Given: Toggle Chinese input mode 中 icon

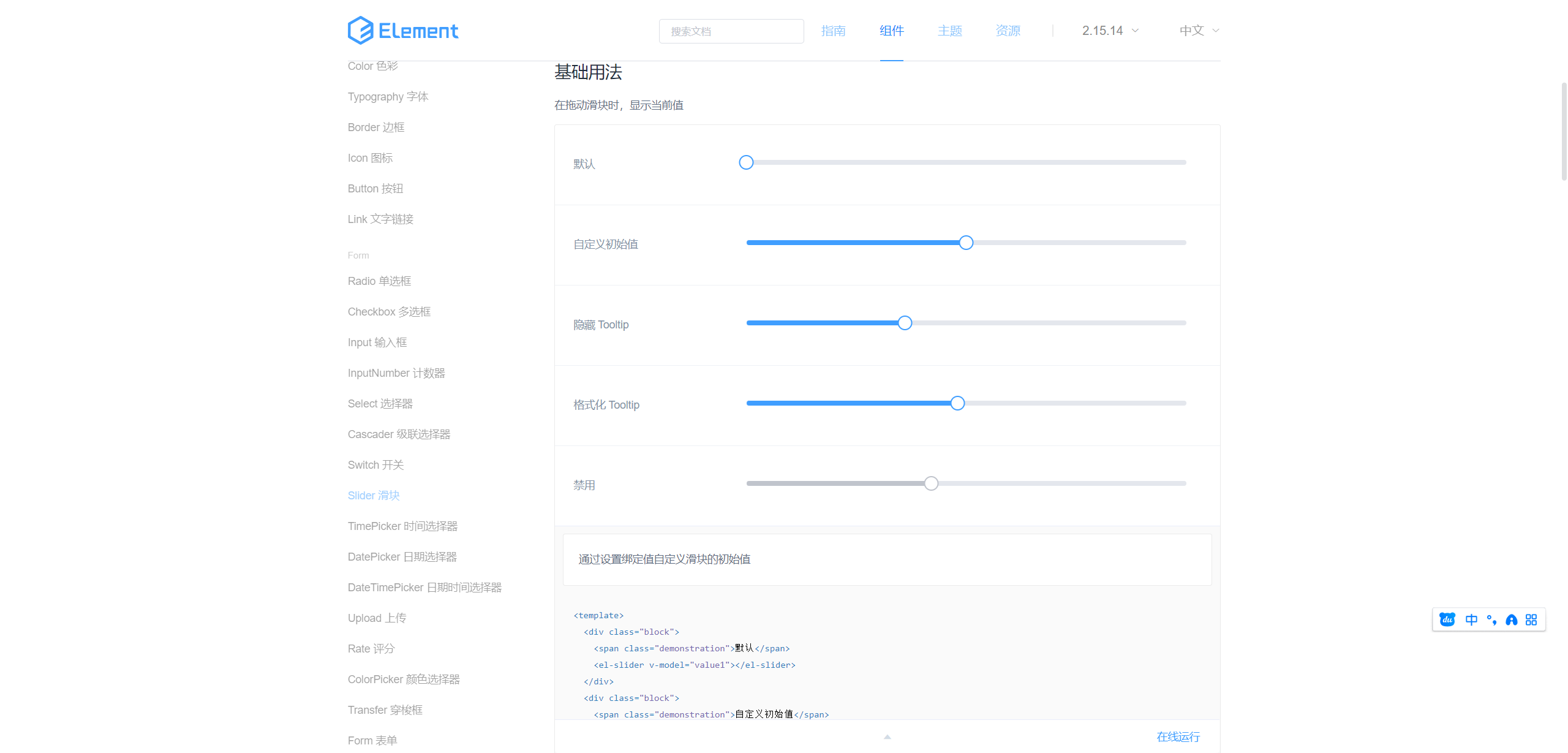Looking at the screenshot, I should [x=1471, y=619].
